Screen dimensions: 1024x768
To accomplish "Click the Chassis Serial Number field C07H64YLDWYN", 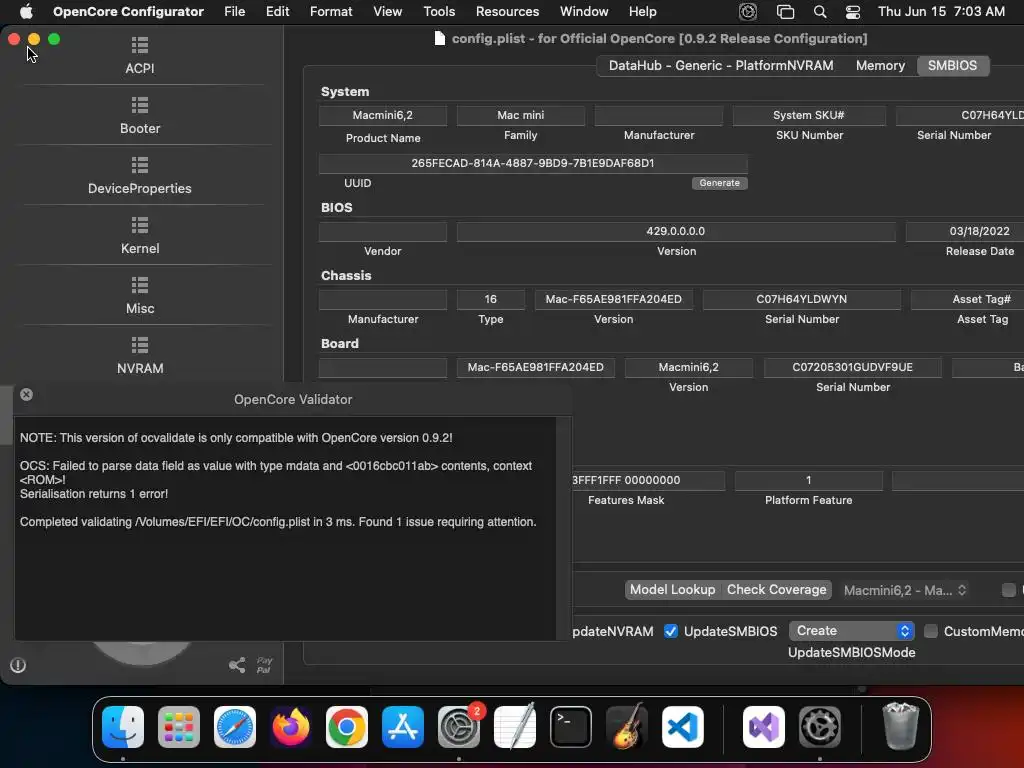I will click(801, 299).
